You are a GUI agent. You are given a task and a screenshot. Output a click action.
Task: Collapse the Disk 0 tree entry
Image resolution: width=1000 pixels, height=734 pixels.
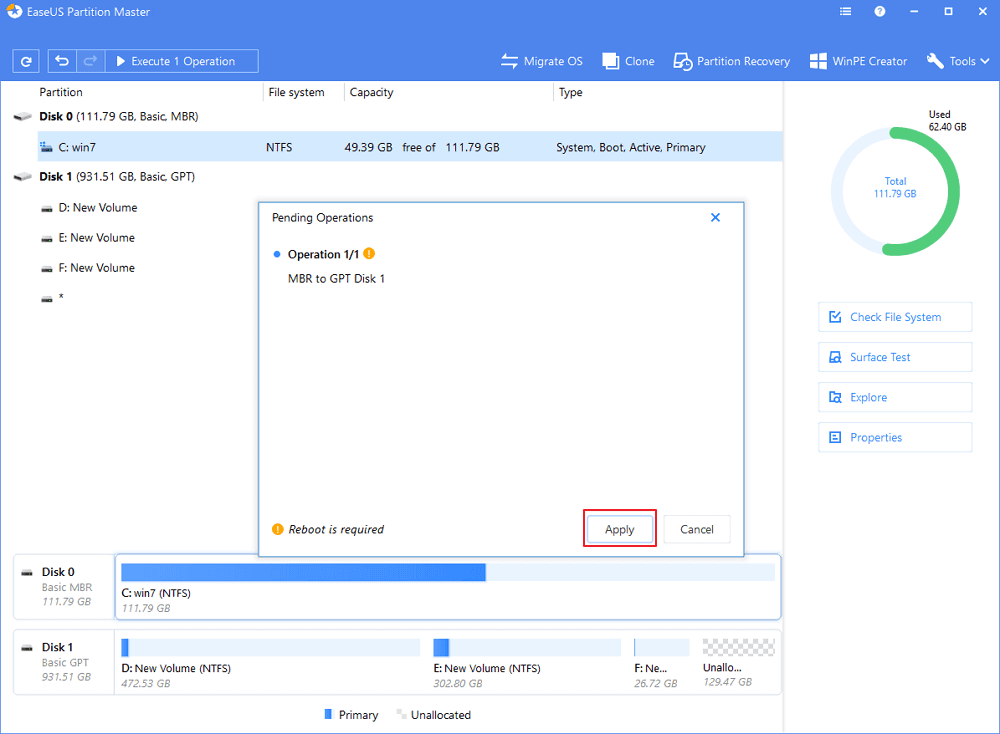[x=22, y=116]
